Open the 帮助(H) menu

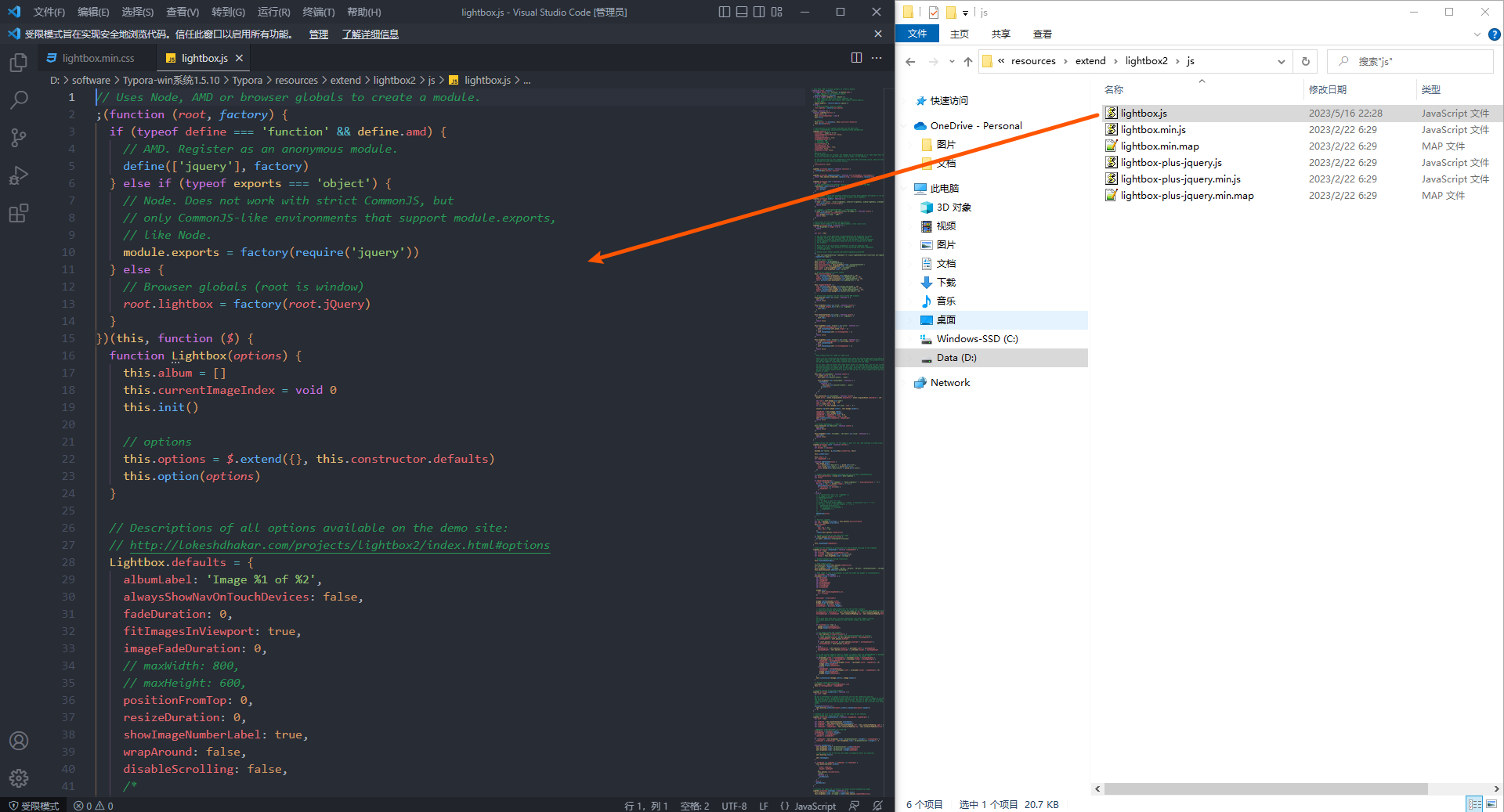point(363,12)
